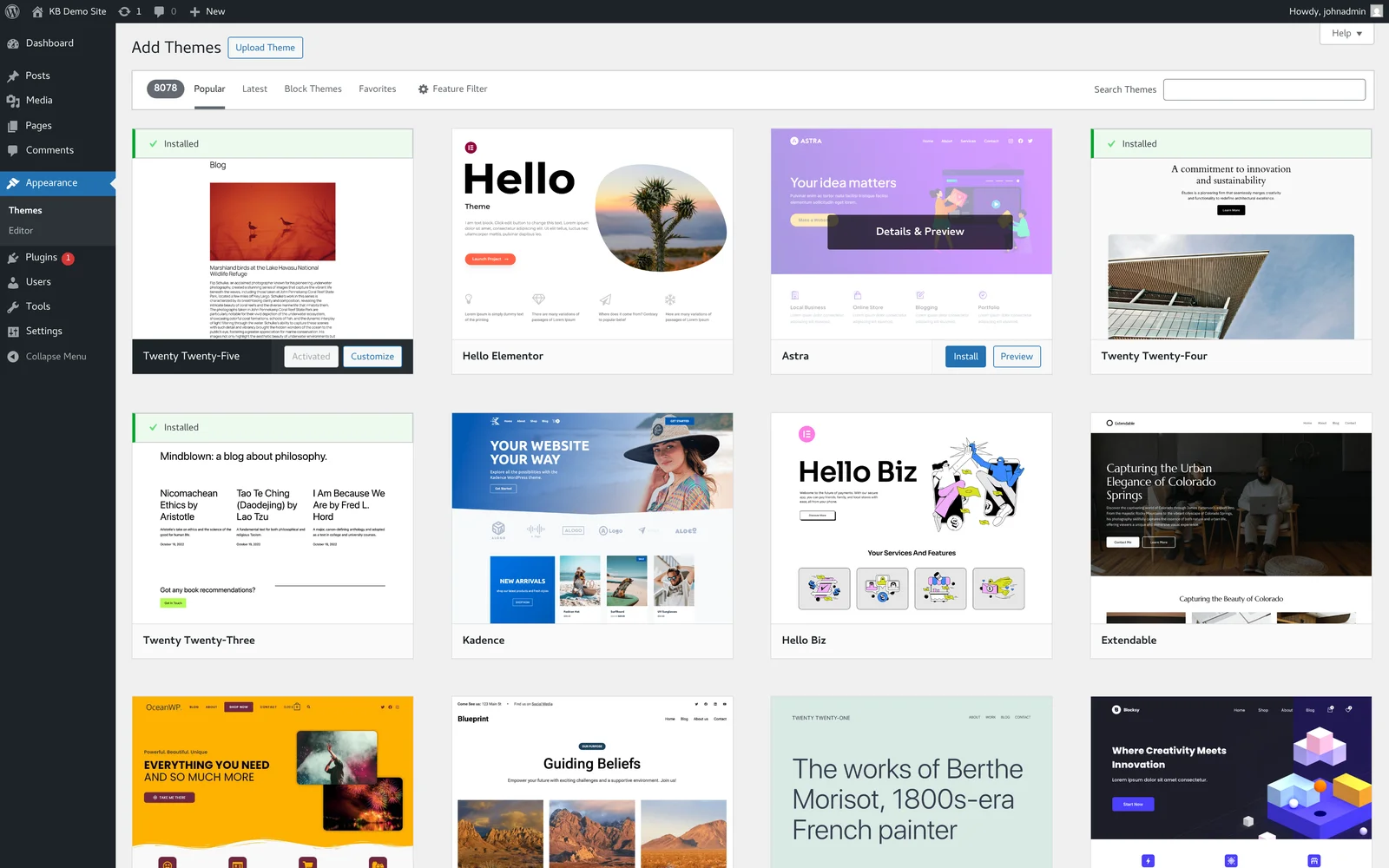
Task: Install the Astra theme
Action: pyautogui.click(x=965, y=357)
